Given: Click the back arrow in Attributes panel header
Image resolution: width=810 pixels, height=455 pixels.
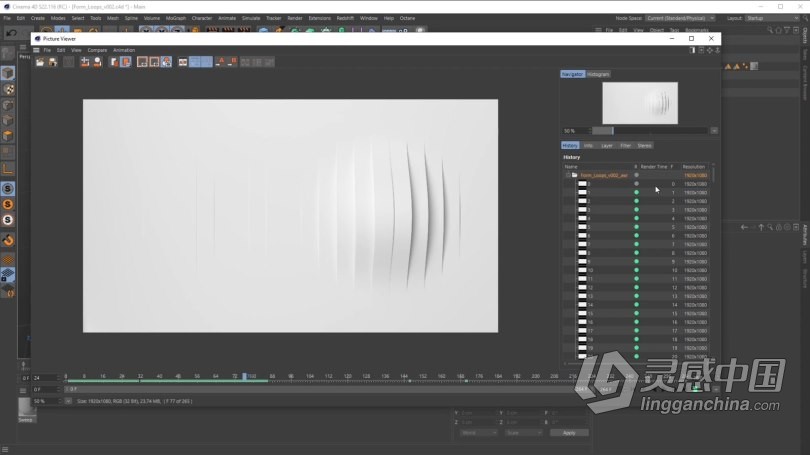Looking at the screenshot, I should tap(744, 227).
